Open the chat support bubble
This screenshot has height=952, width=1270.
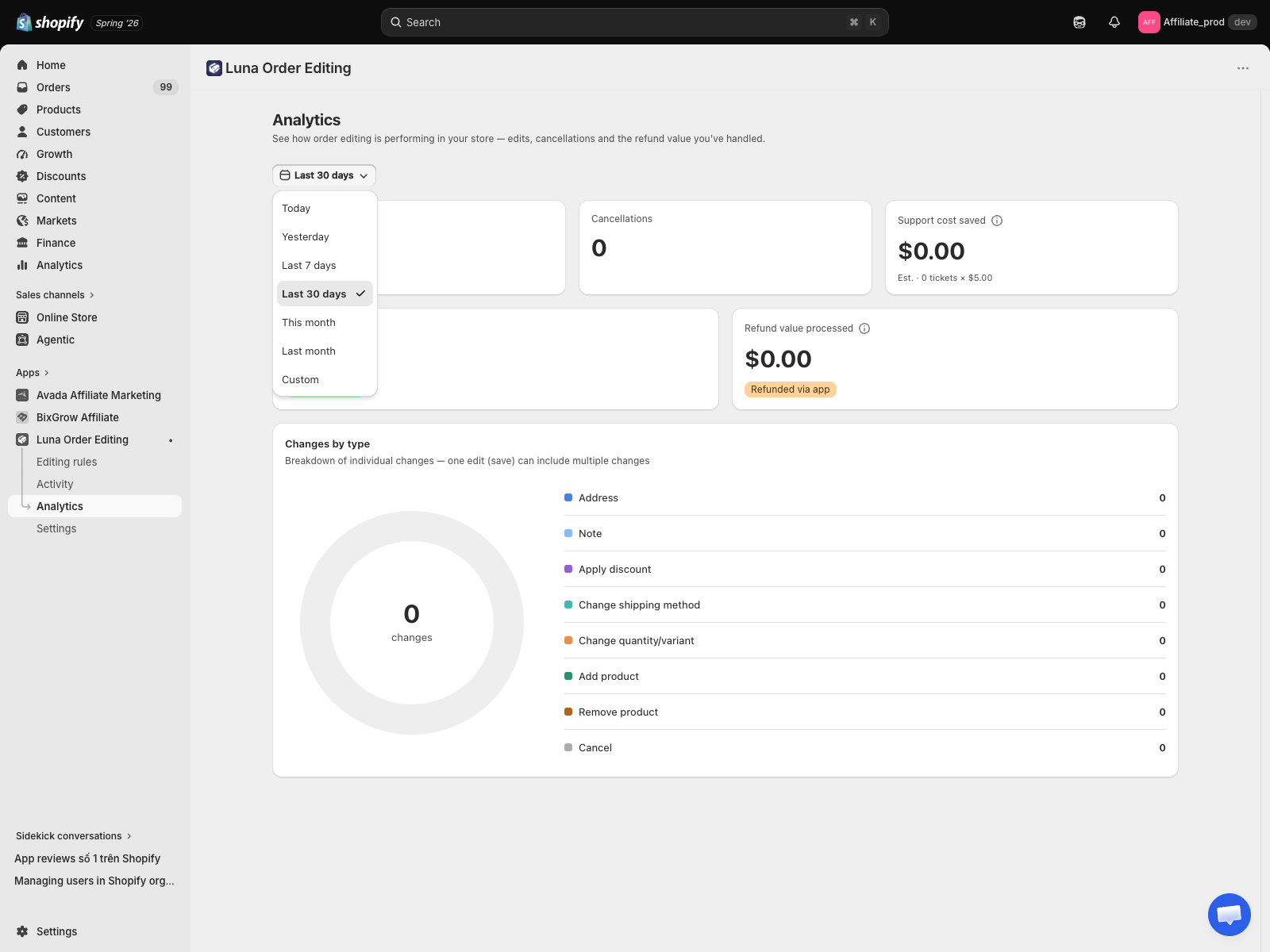[1229, 914]
